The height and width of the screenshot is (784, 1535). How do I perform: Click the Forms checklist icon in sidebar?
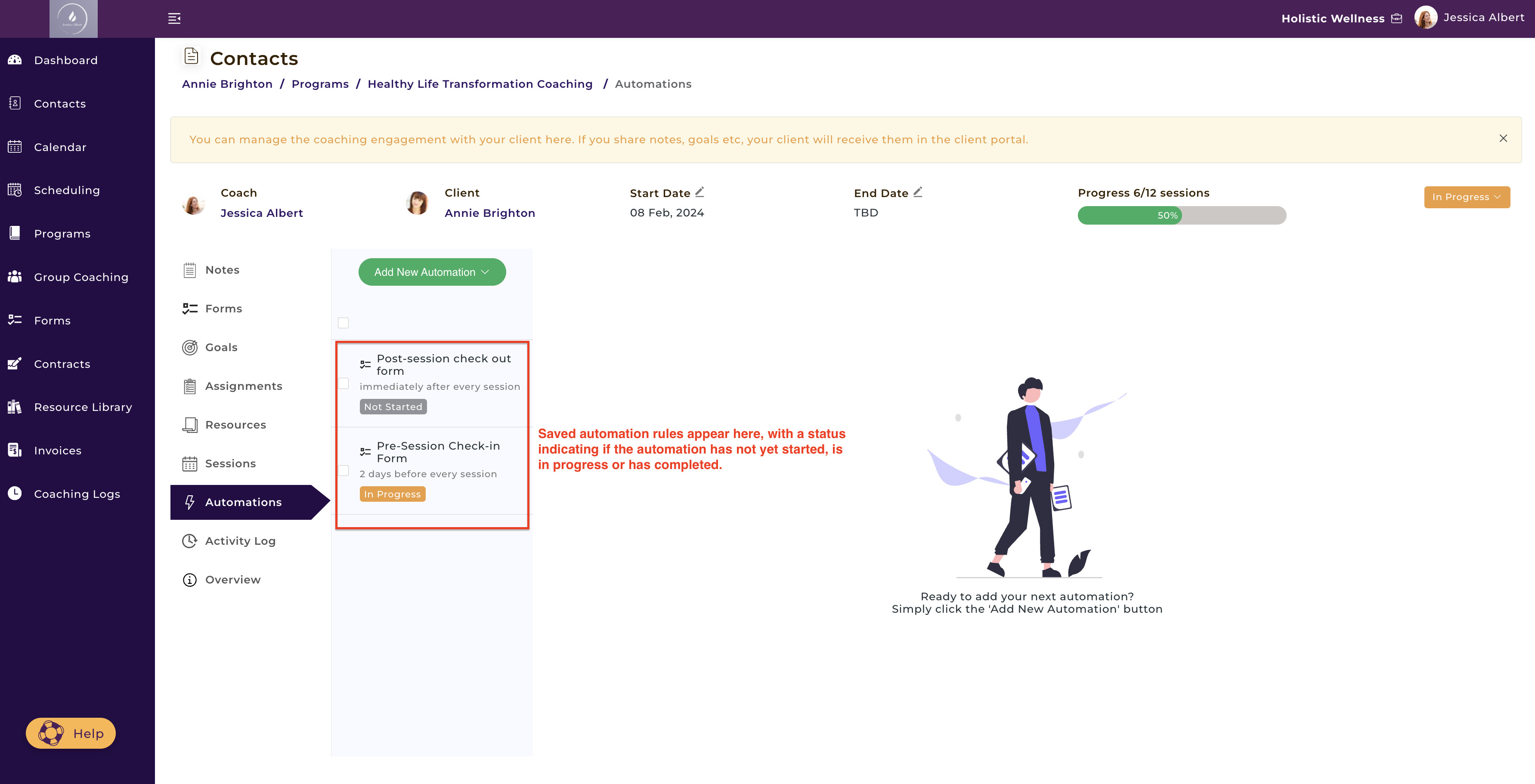pos(15,320)
